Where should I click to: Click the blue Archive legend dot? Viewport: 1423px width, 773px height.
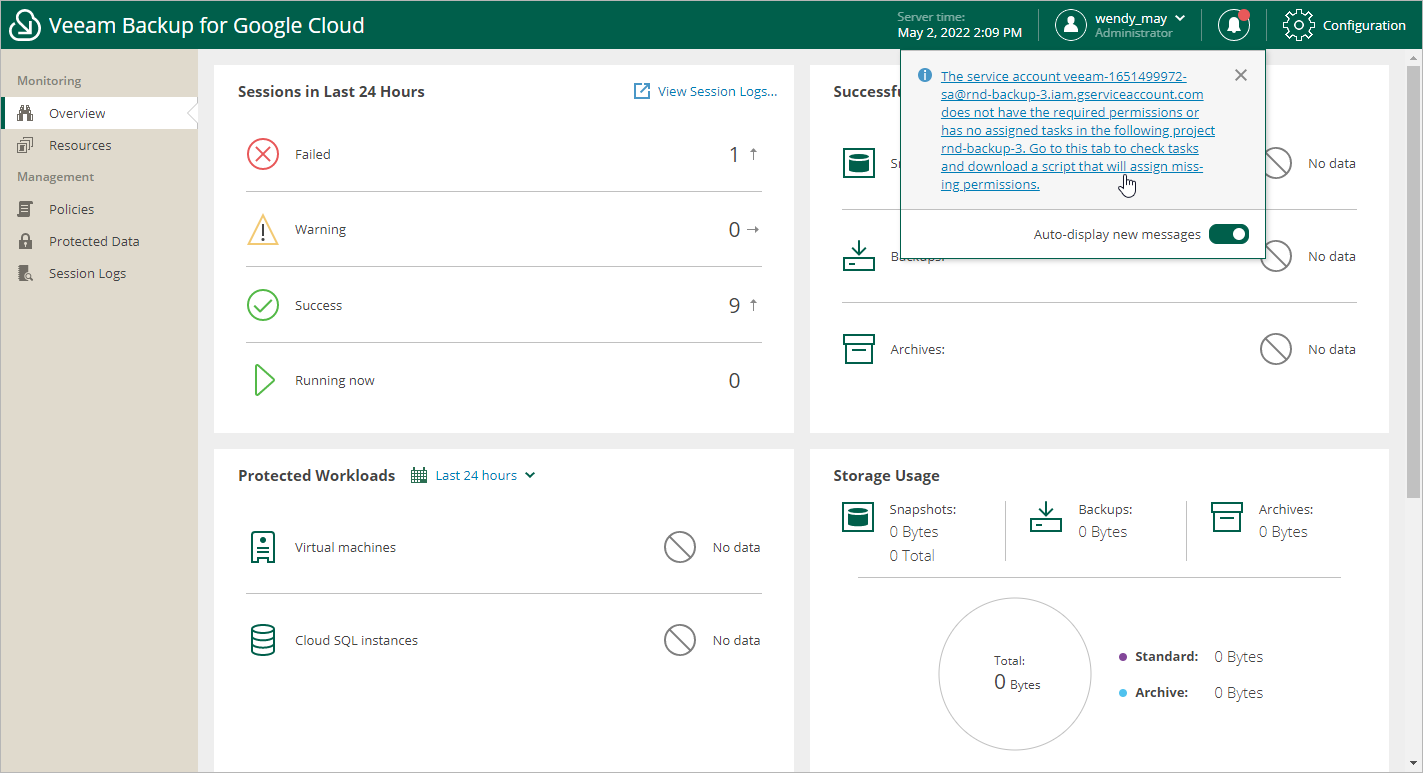point(1123,692)
